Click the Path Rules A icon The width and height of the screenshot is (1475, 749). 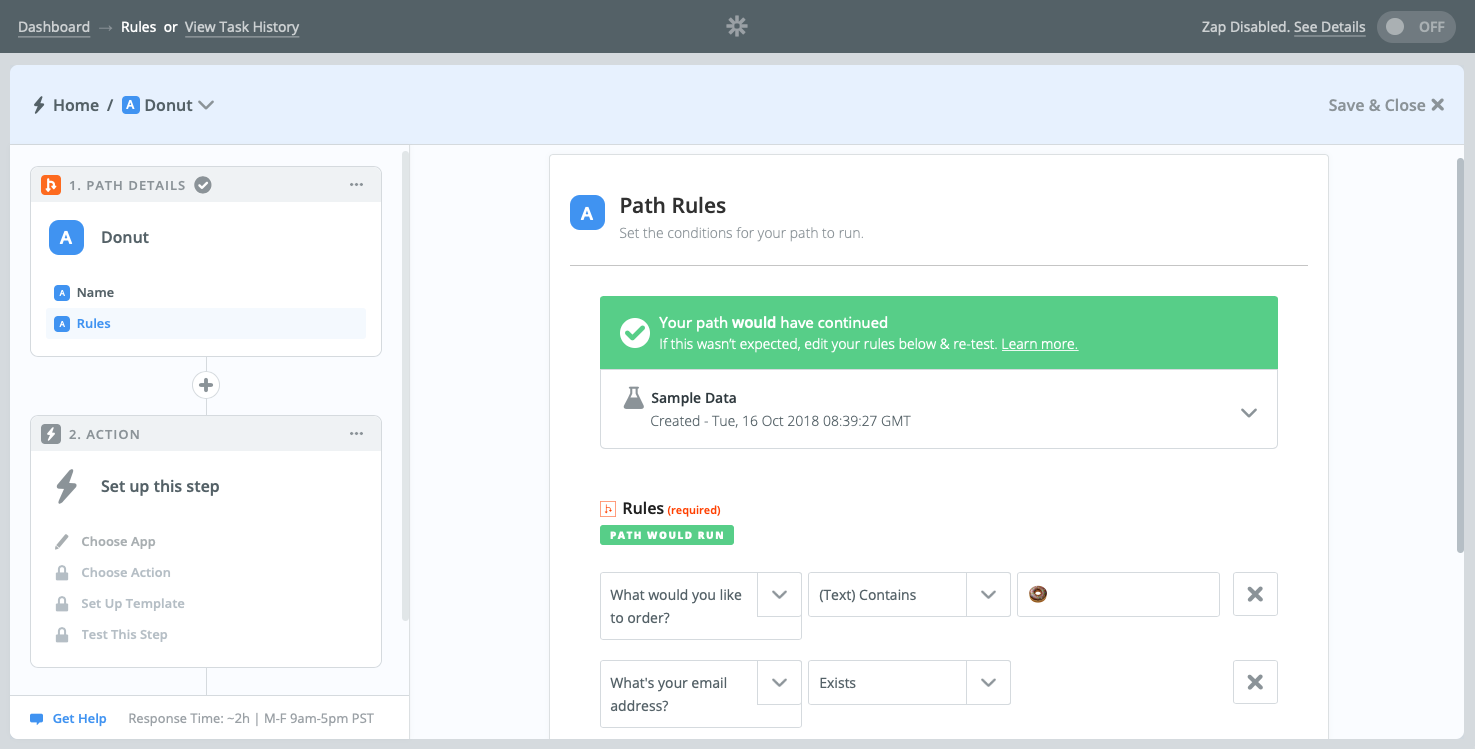point(587,213)
